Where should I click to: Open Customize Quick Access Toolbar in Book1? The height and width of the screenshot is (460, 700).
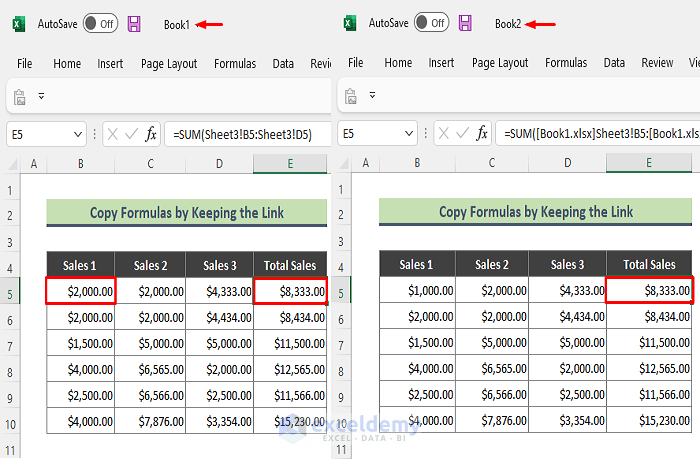[42, 97]
